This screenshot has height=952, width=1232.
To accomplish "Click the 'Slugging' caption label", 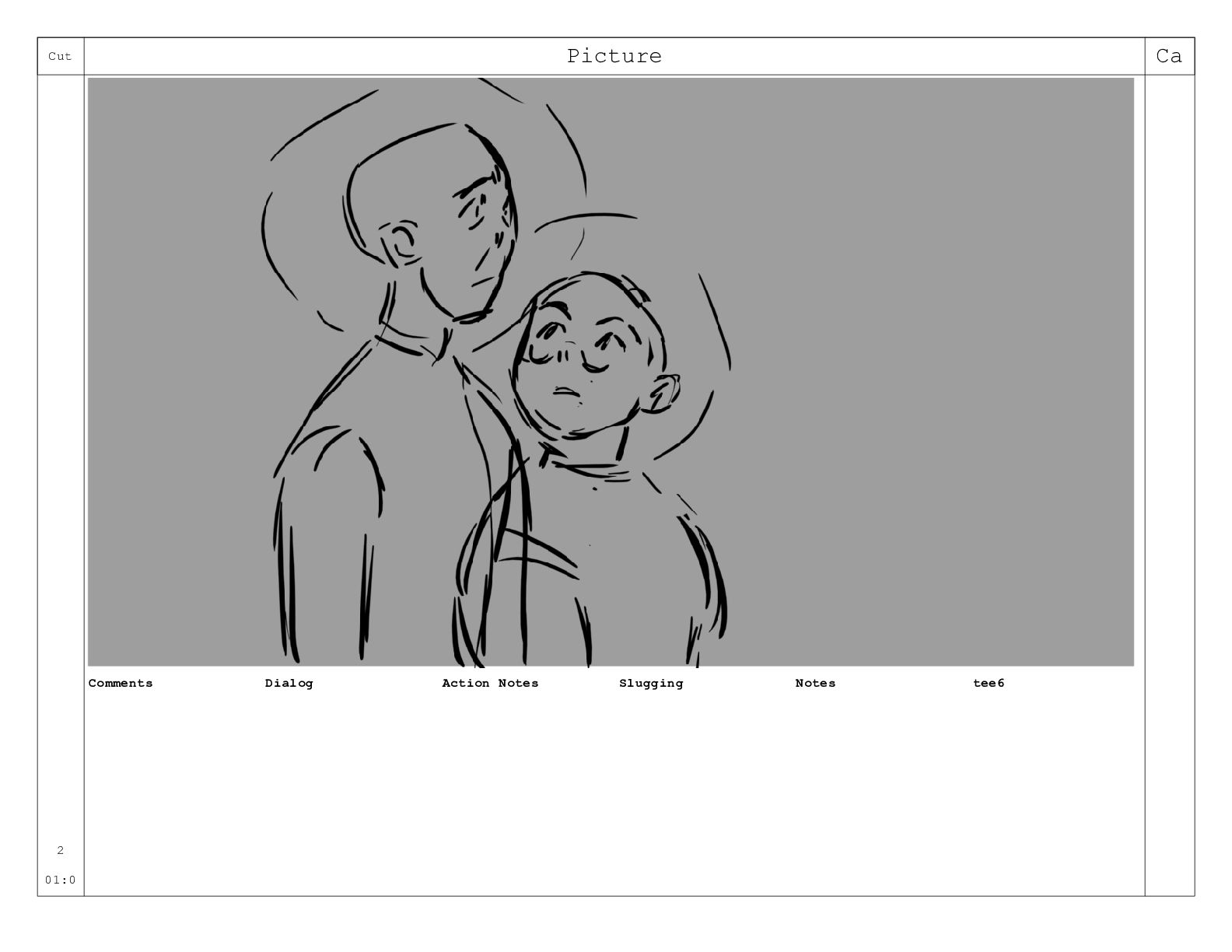I will click(x=651, y=683).
